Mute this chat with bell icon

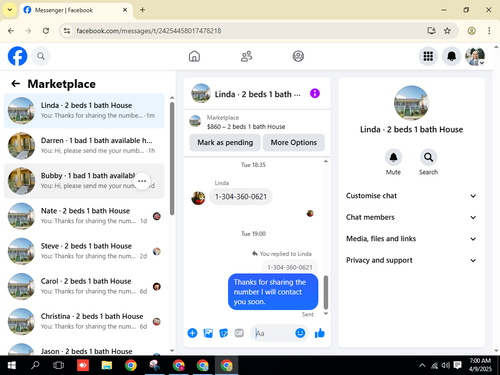point(393,157)
